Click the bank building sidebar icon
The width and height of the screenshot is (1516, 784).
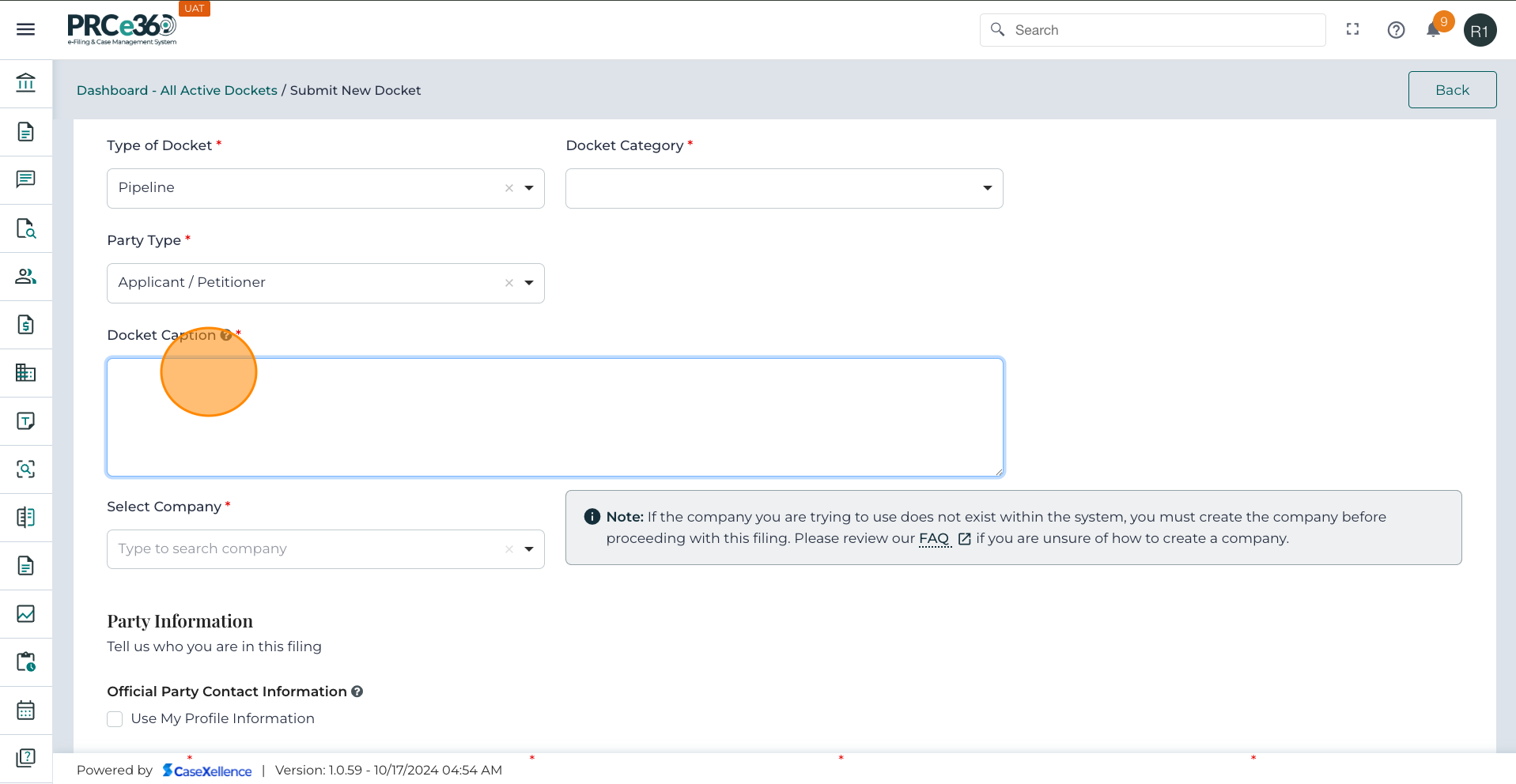point(25,83)
